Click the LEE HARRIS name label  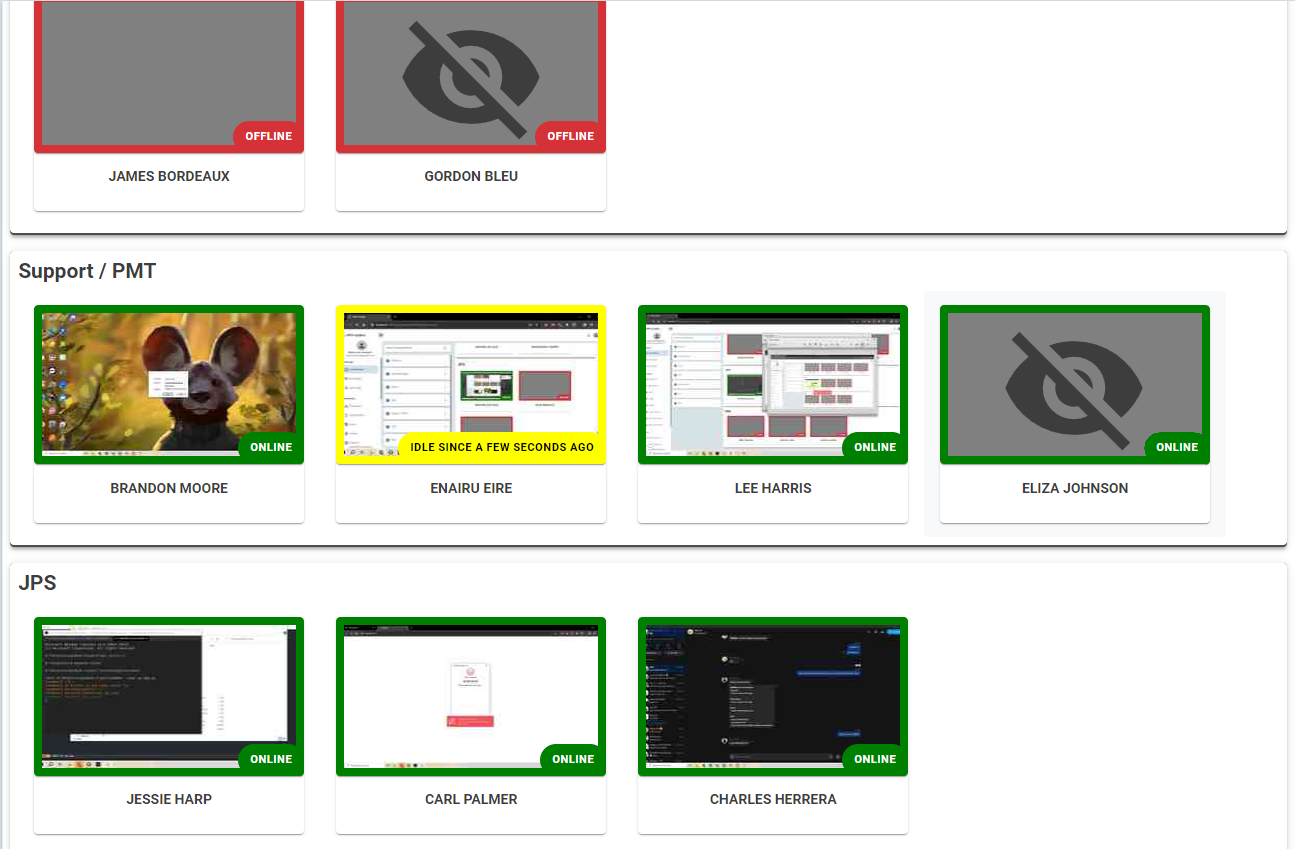(772, 489)
